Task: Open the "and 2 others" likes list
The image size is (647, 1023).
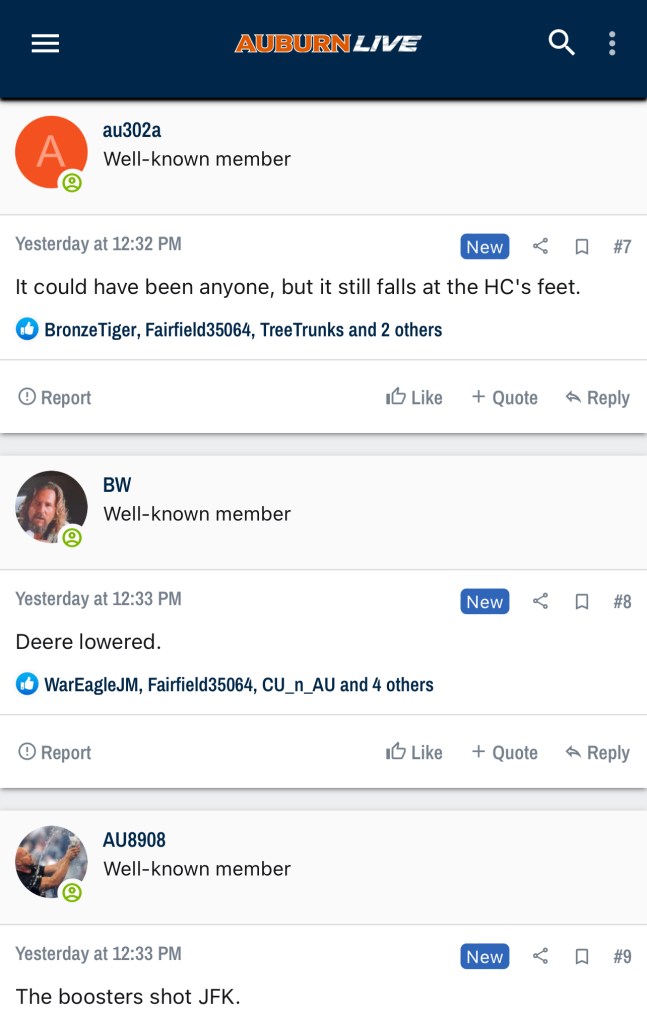Action: point(395,329)
